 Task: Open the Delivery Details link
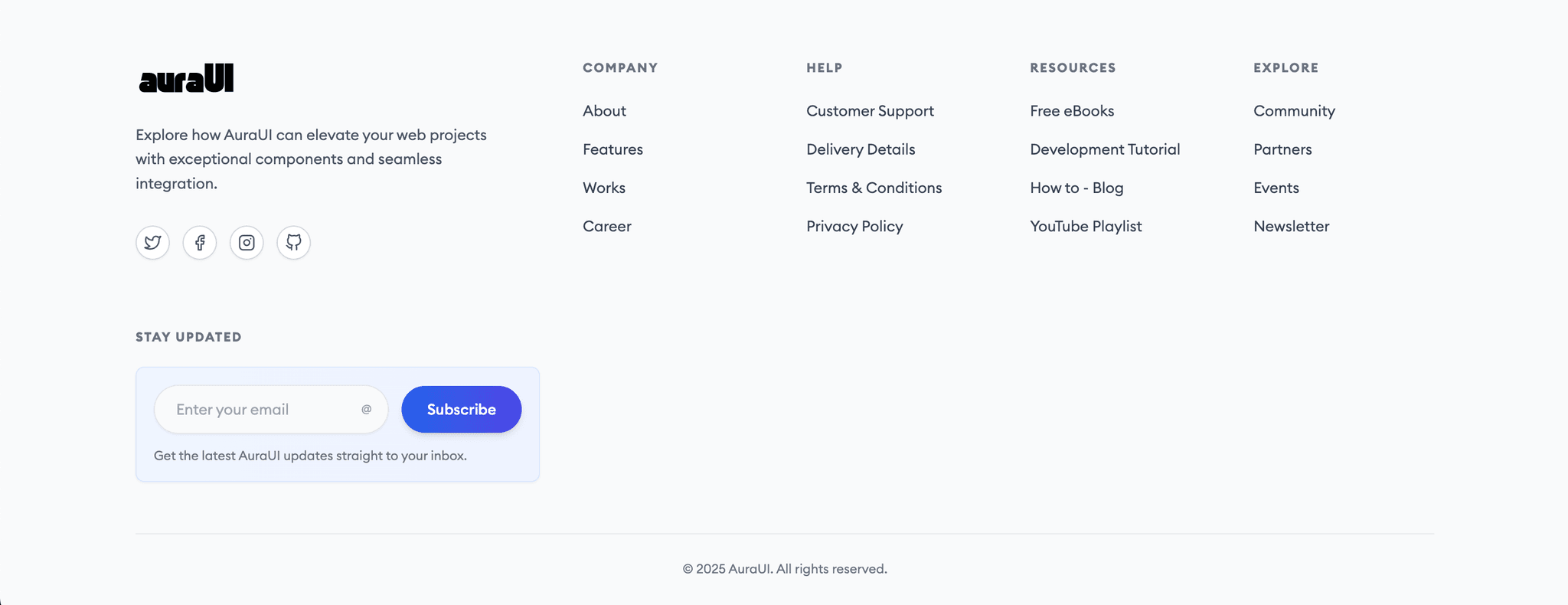(861, 149)
